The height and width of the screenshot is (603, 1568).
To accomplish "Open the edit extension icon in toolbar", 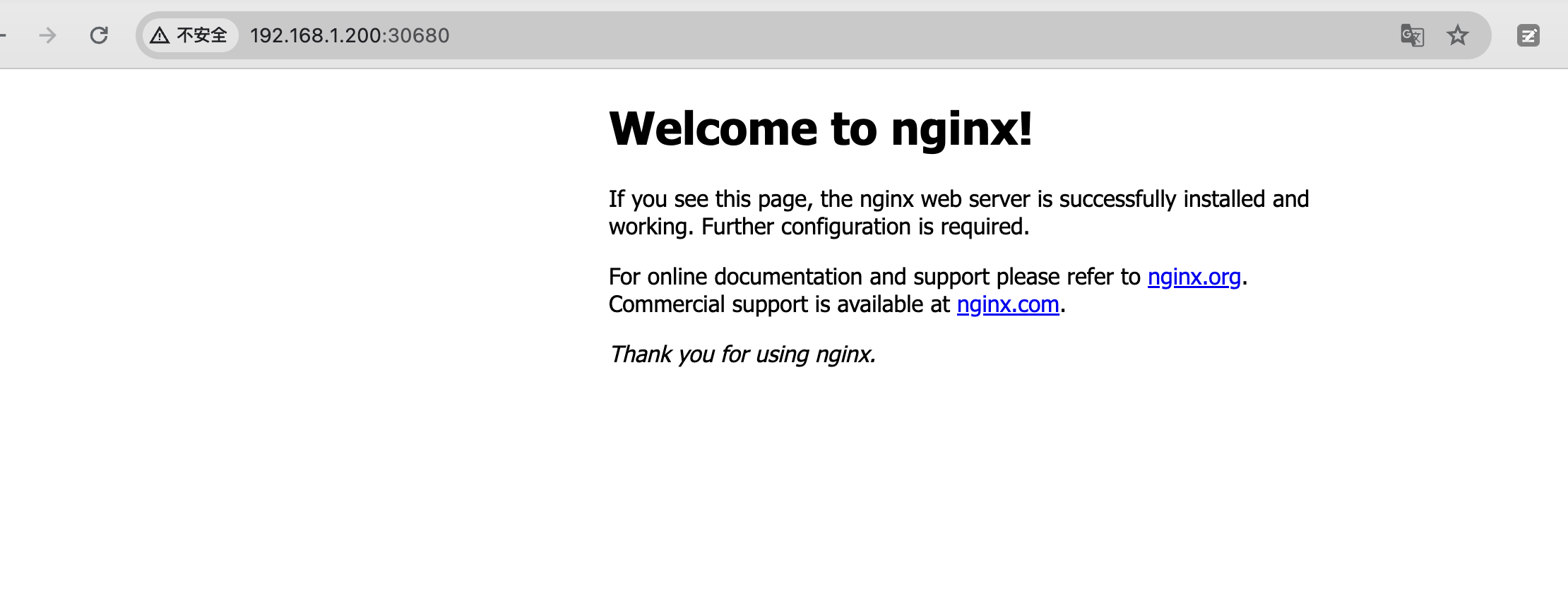I will (1528, 35).
